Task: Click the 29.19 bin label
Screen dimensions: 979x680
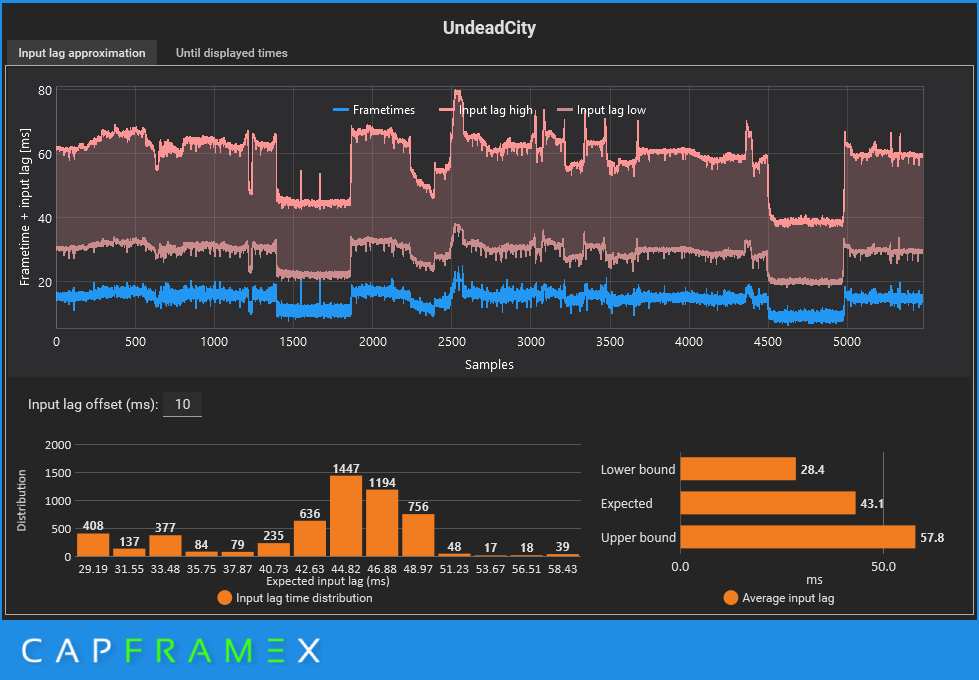Action: point(93,569)
